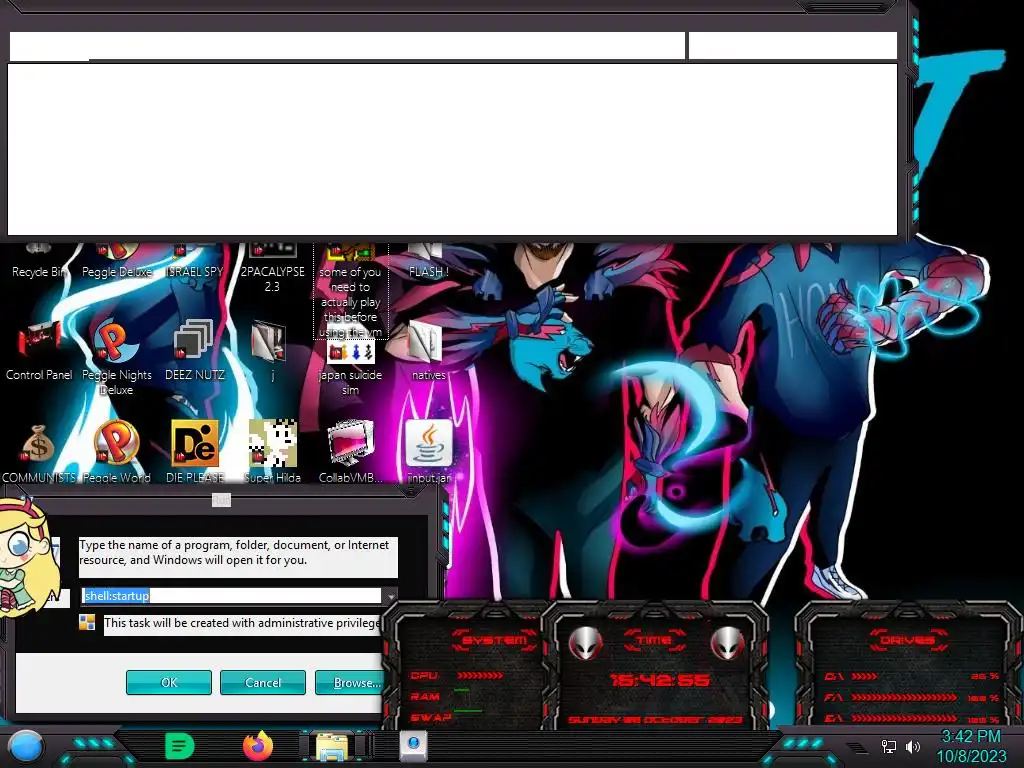Click the CPU usage meter
The image size is (1024, 768).
(481, 675)
